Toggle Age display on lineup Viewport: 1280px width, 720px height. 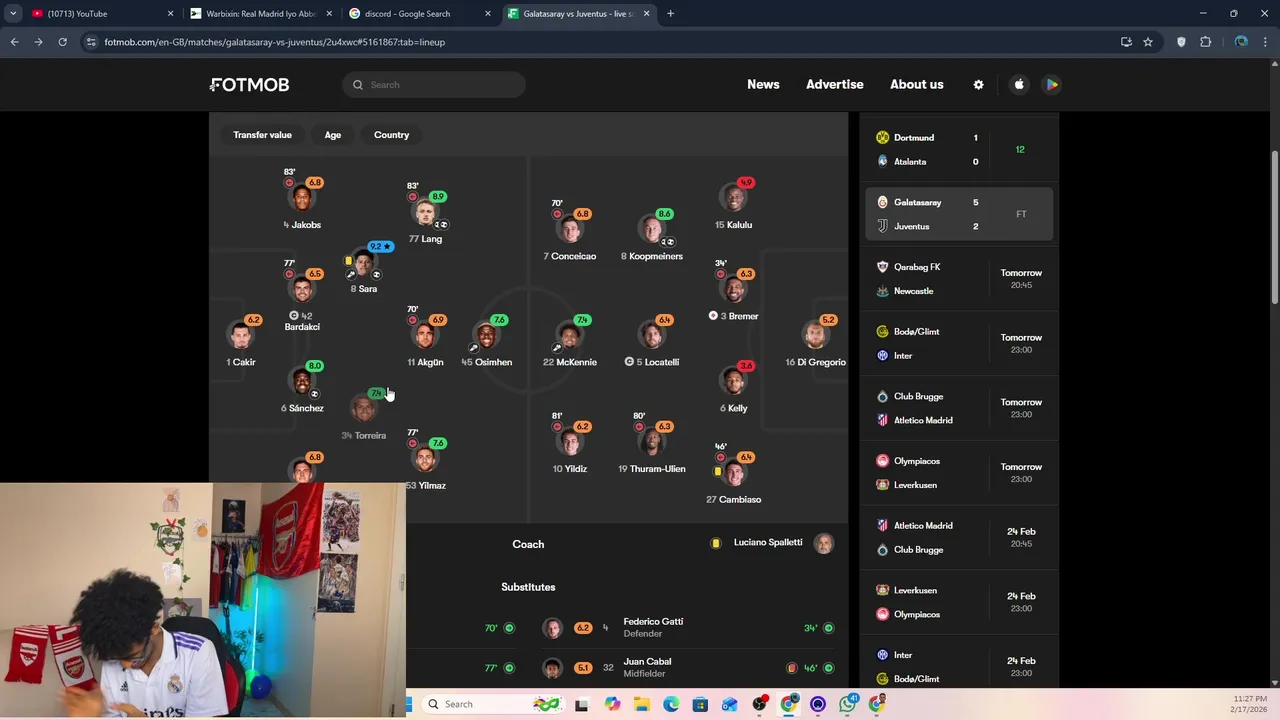pyautogui.click(x=332, y=135)
